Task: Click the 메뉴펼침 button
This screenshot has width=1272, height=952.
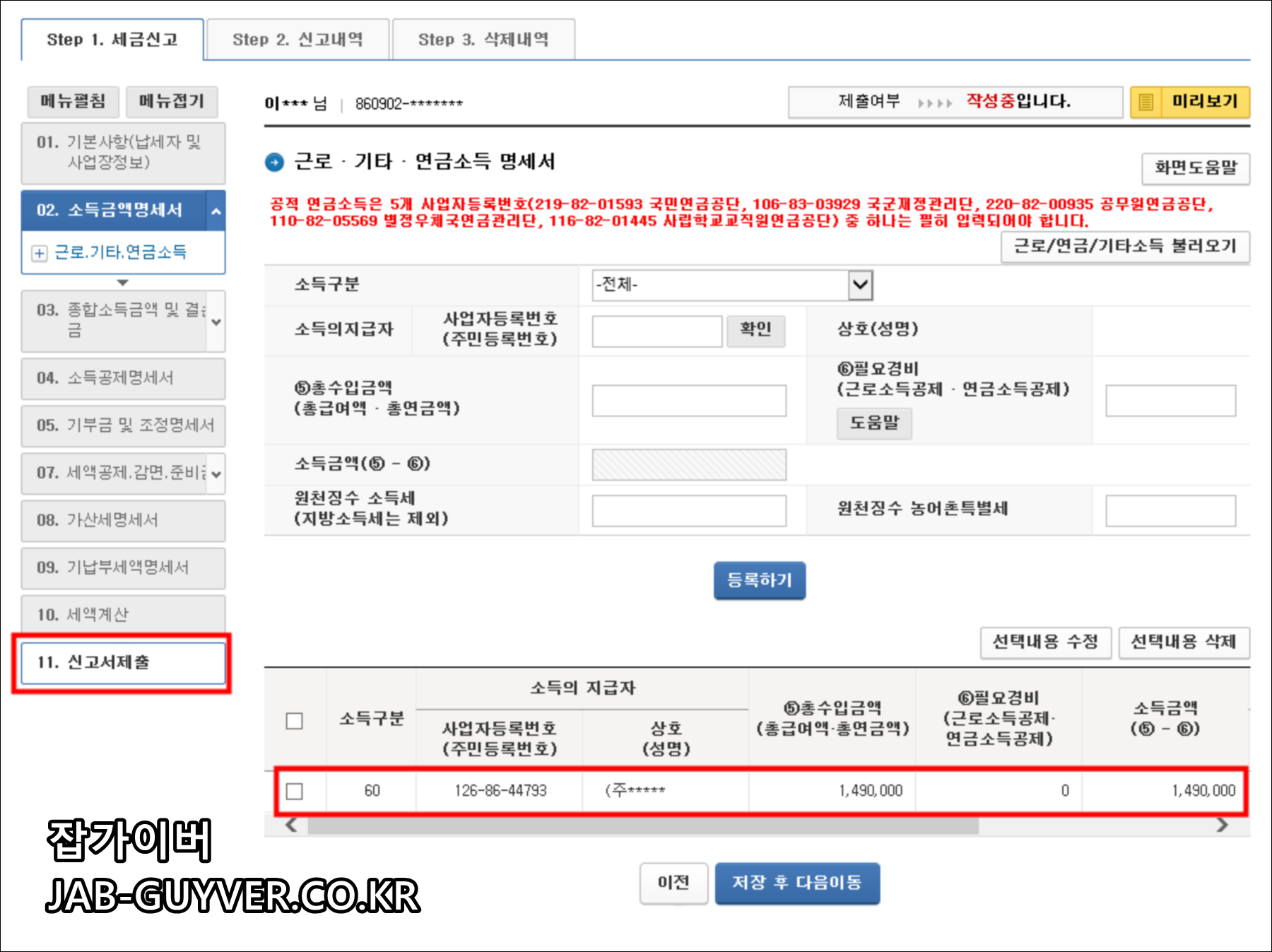Action: click(x=73, y=101)
